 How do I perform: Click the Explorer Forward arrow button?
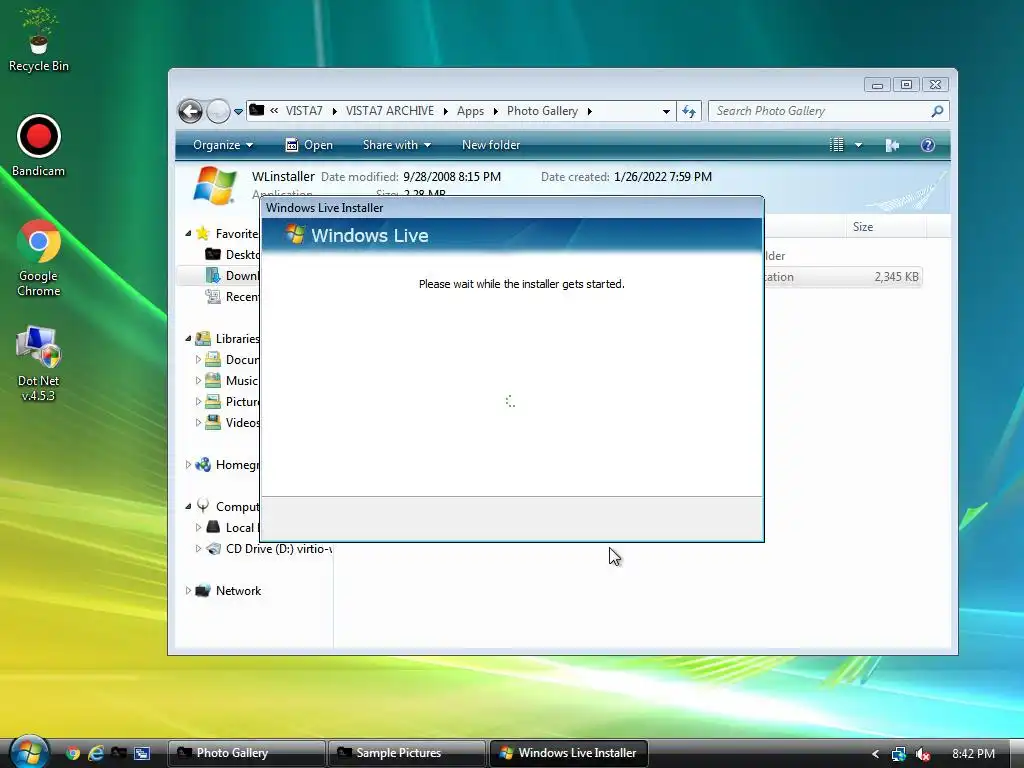click(x=218, y=111)
